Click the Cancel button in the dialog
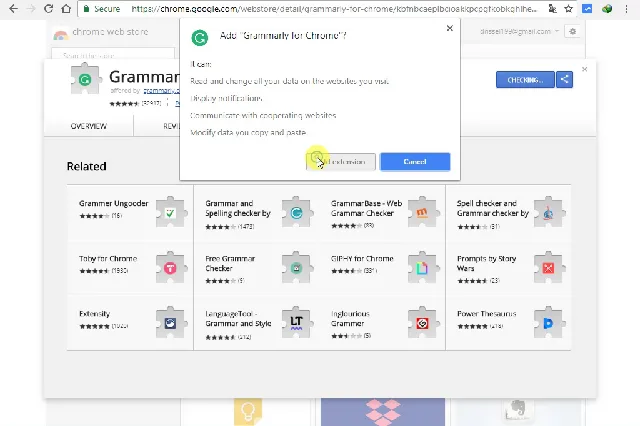Viewport: 640px width, 426px height. [415, 161]
